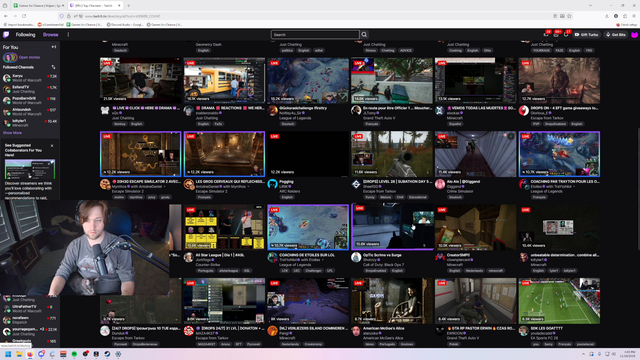This screenshot has width=640, height=360.
Task: Click the search magnifier button
Action: pos(364,35)
